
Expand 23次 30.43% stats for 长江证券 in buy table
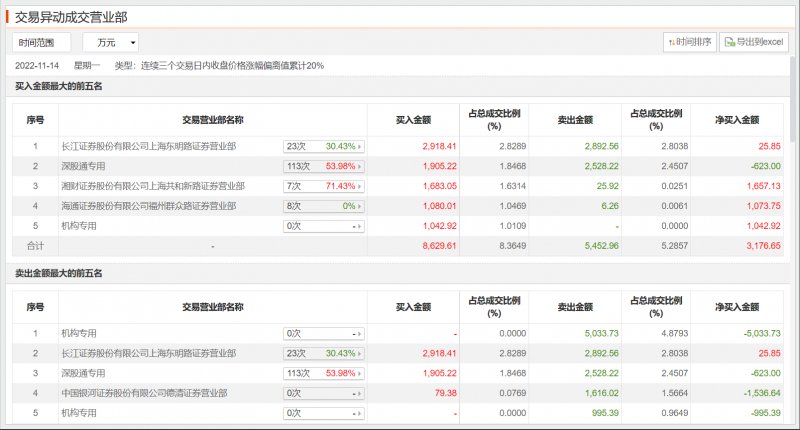click(323, 146)
